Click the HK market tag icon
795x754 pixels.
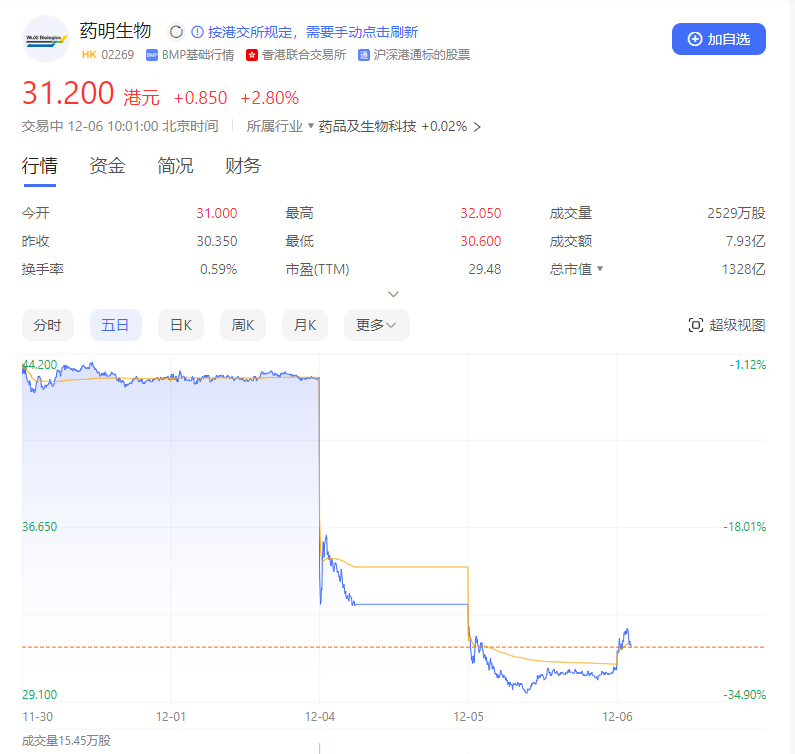coord(88,55)
